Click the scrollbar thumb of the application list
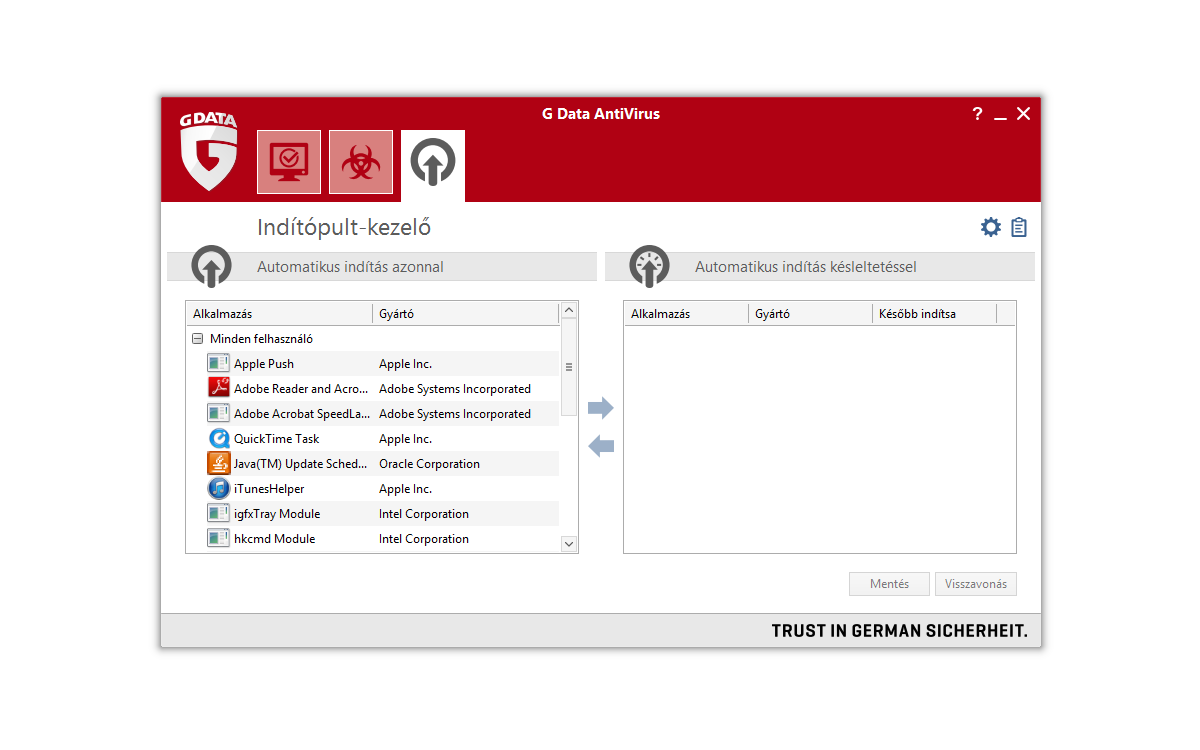Image resolution: width=1200 pixels, height=750 pixels. coord(569,367)
